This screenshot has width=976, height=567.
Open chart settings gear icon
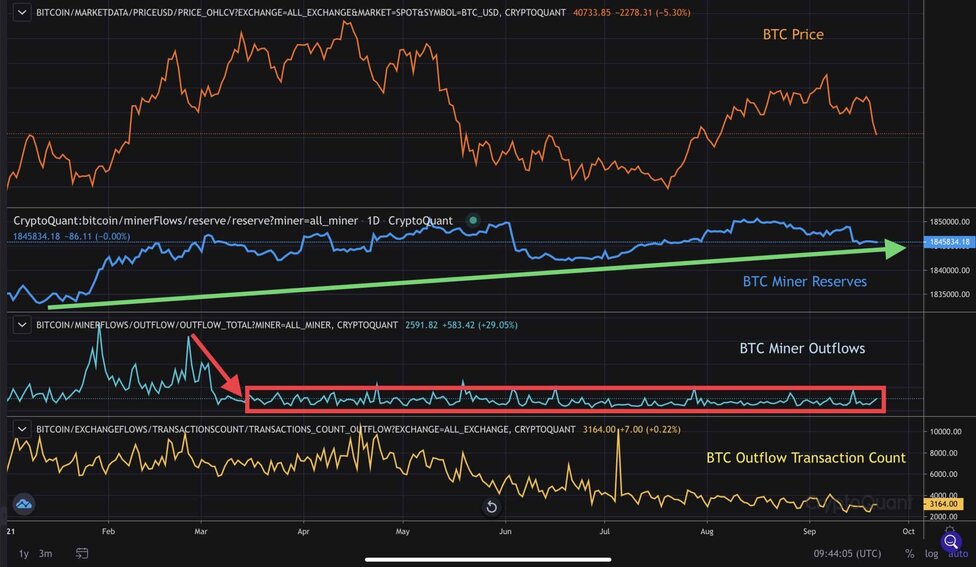click(950, 530)
